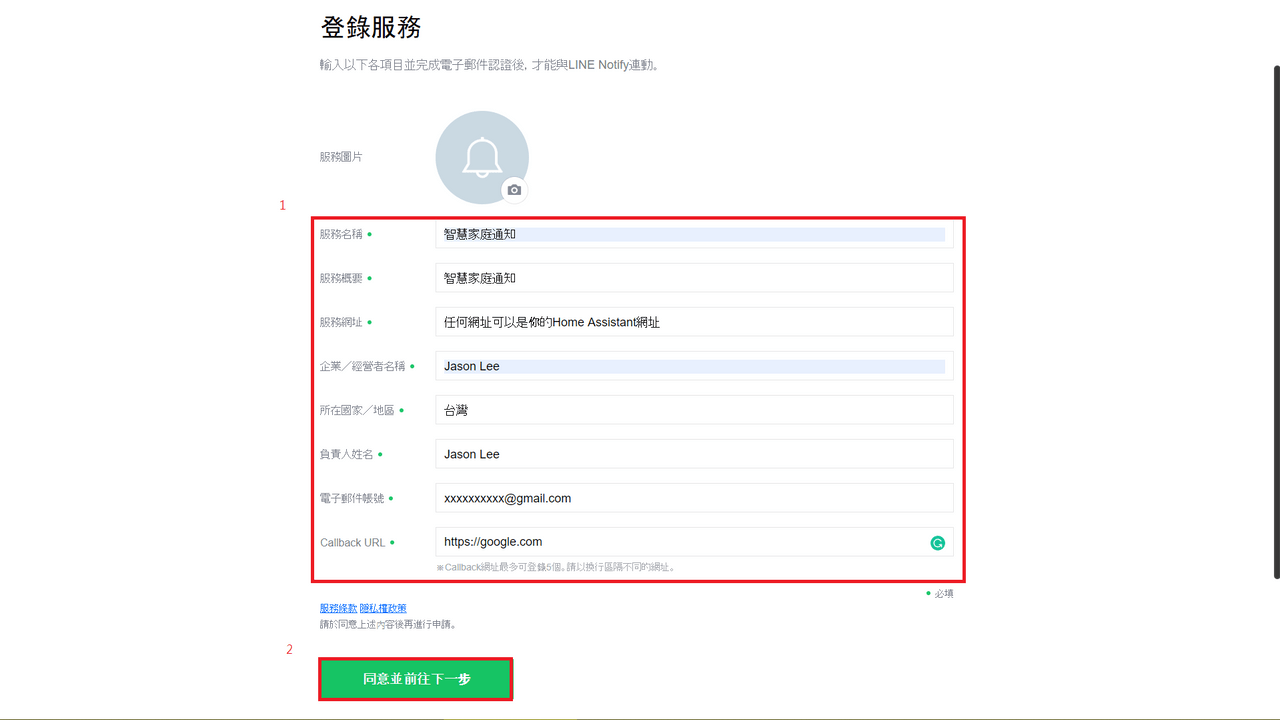Click the Callback URL input field

(694, 542)
